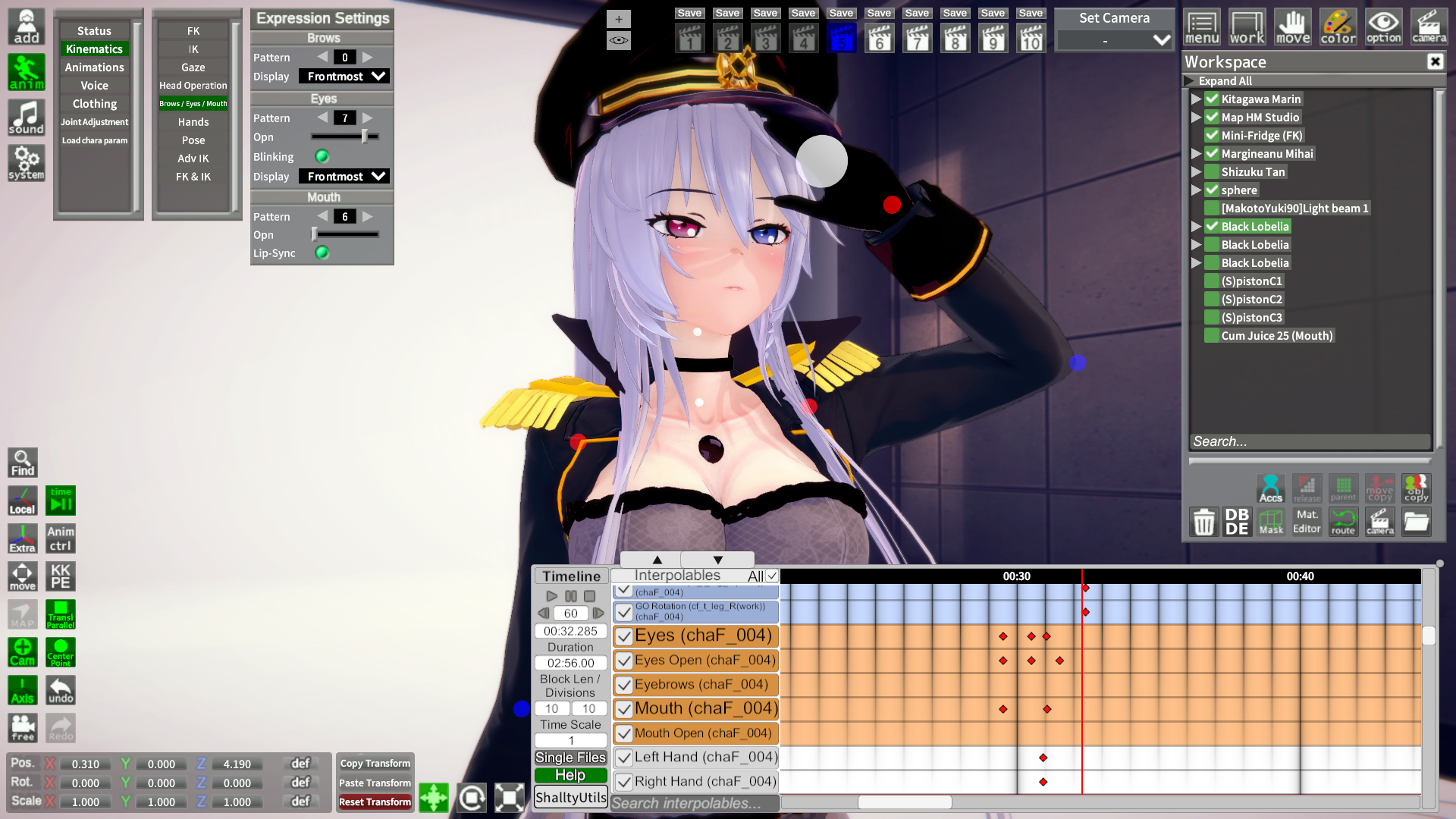
Task: Toggle visibility of Map HM Studio
Action: [x=1212, y=117]
